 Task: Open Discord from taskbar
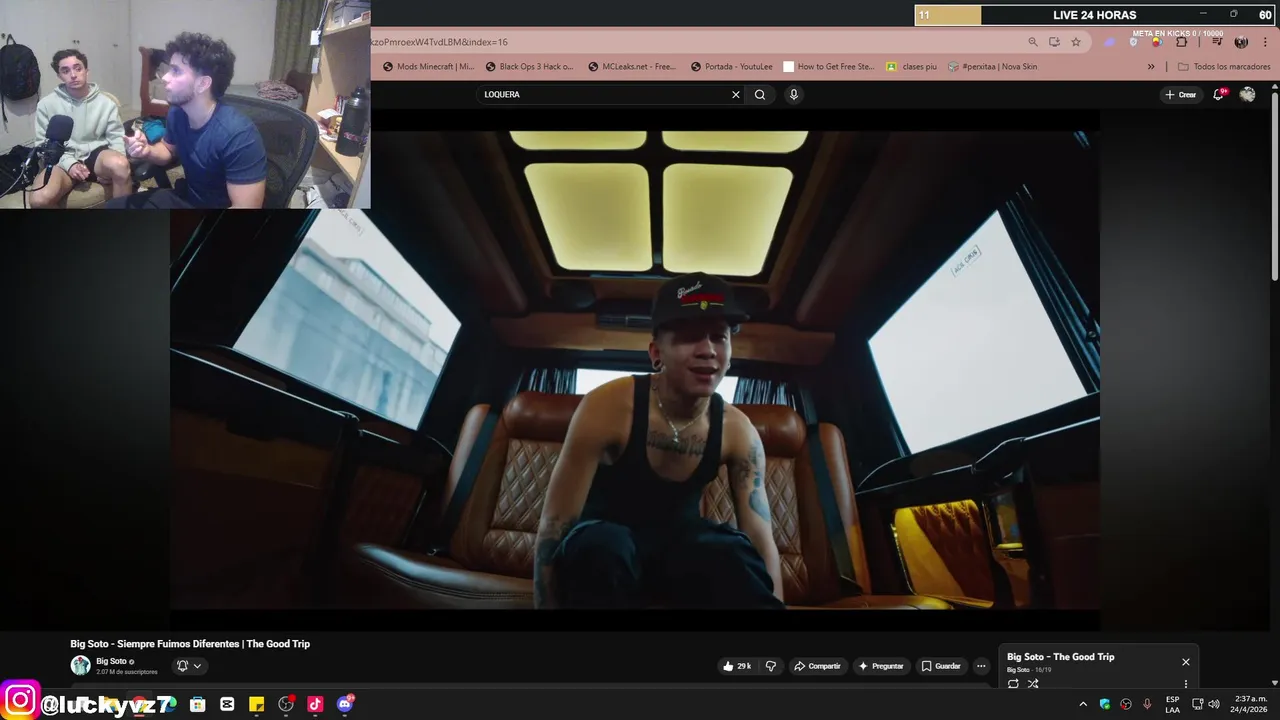tap(345, 704)
